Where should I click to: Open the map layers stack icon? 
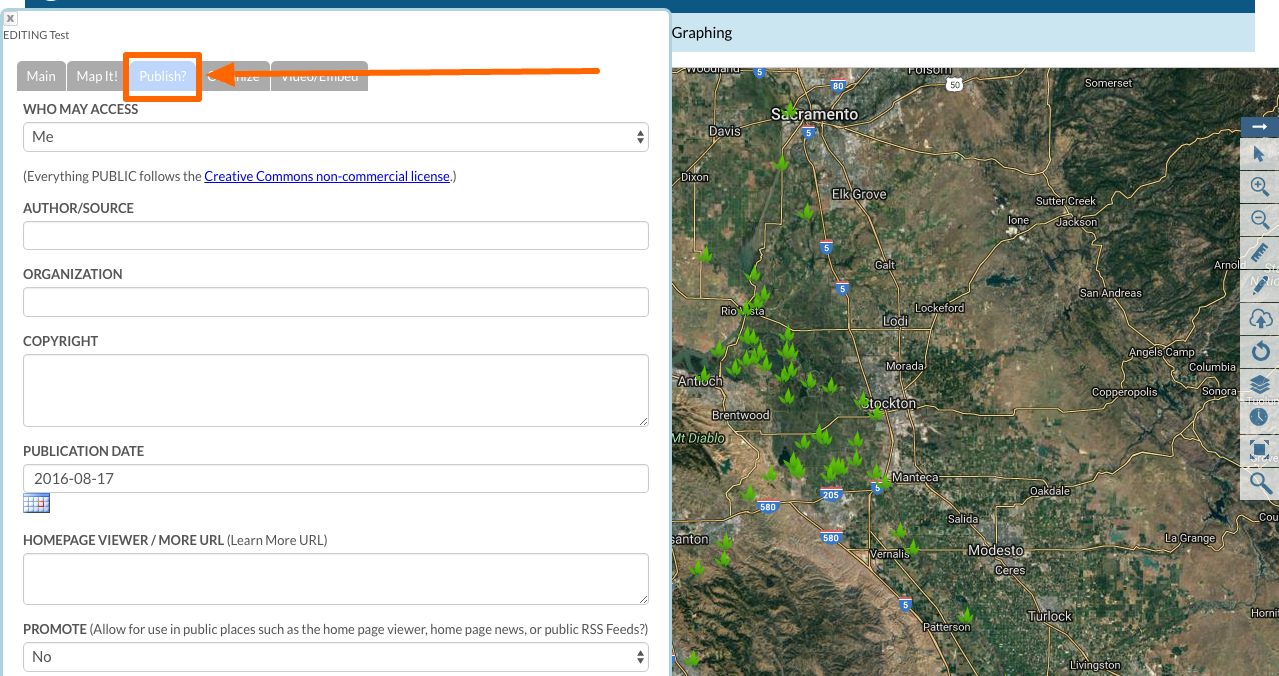click(x=1259, y=384)
